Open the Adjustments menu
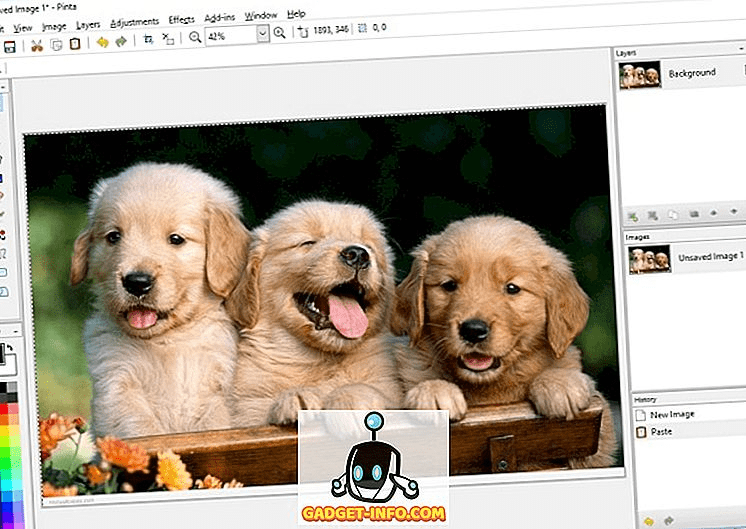Screen dimensions: 746x529 135,22
